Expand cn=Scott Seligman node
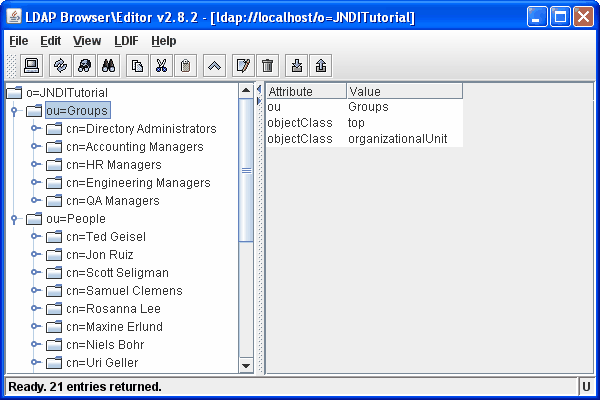 click(36, 272)
